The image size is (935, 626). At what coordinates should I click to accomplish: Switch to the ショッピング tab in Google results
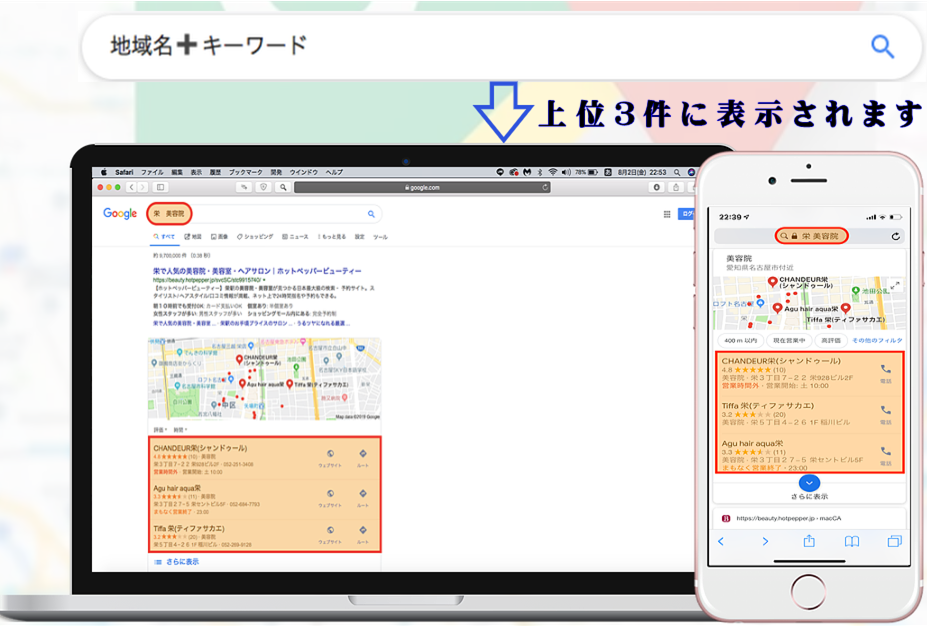coord(257,237)
